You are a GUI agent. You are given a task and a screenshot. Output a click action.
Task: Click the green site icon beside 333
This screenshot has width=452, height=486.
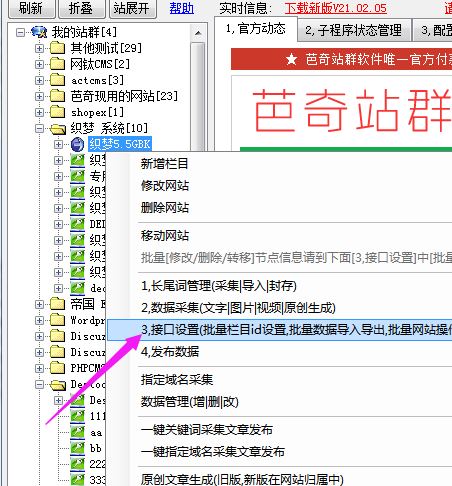[x=77, y=479]
